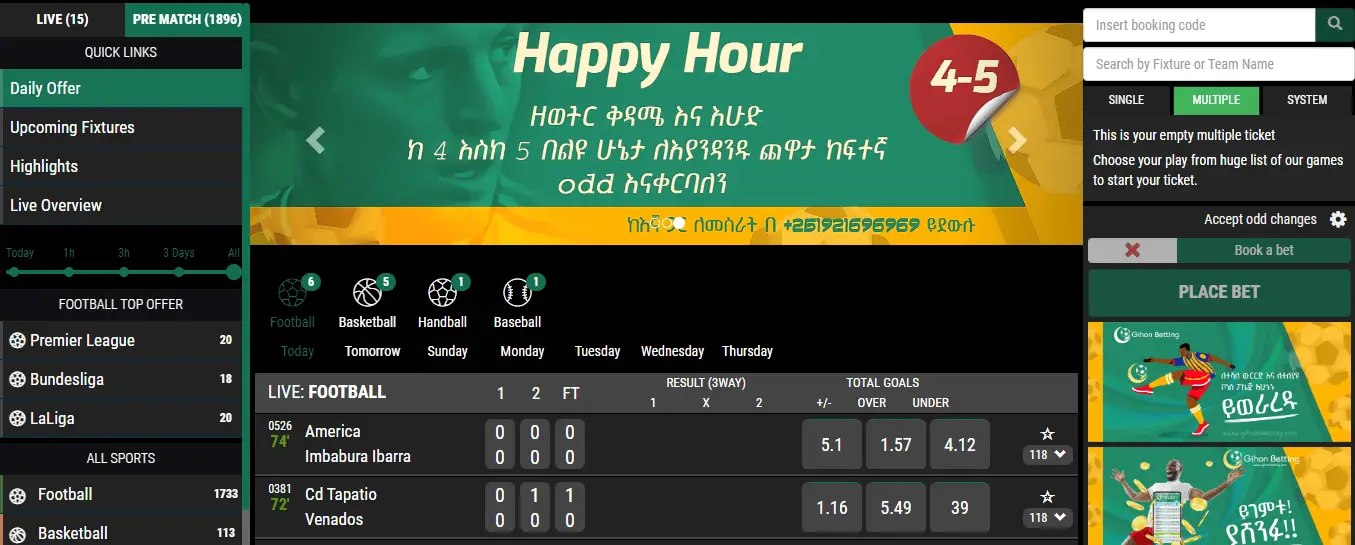Filter matches by Tomorrow
Viewport: 1355px width, 545px height.
coord(372,351)
